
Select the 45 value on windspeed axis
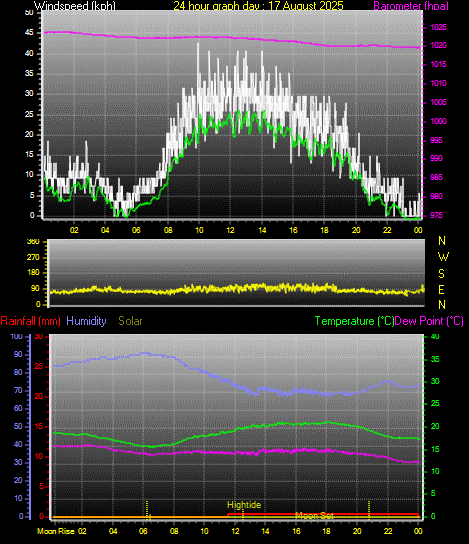point(29,33)
